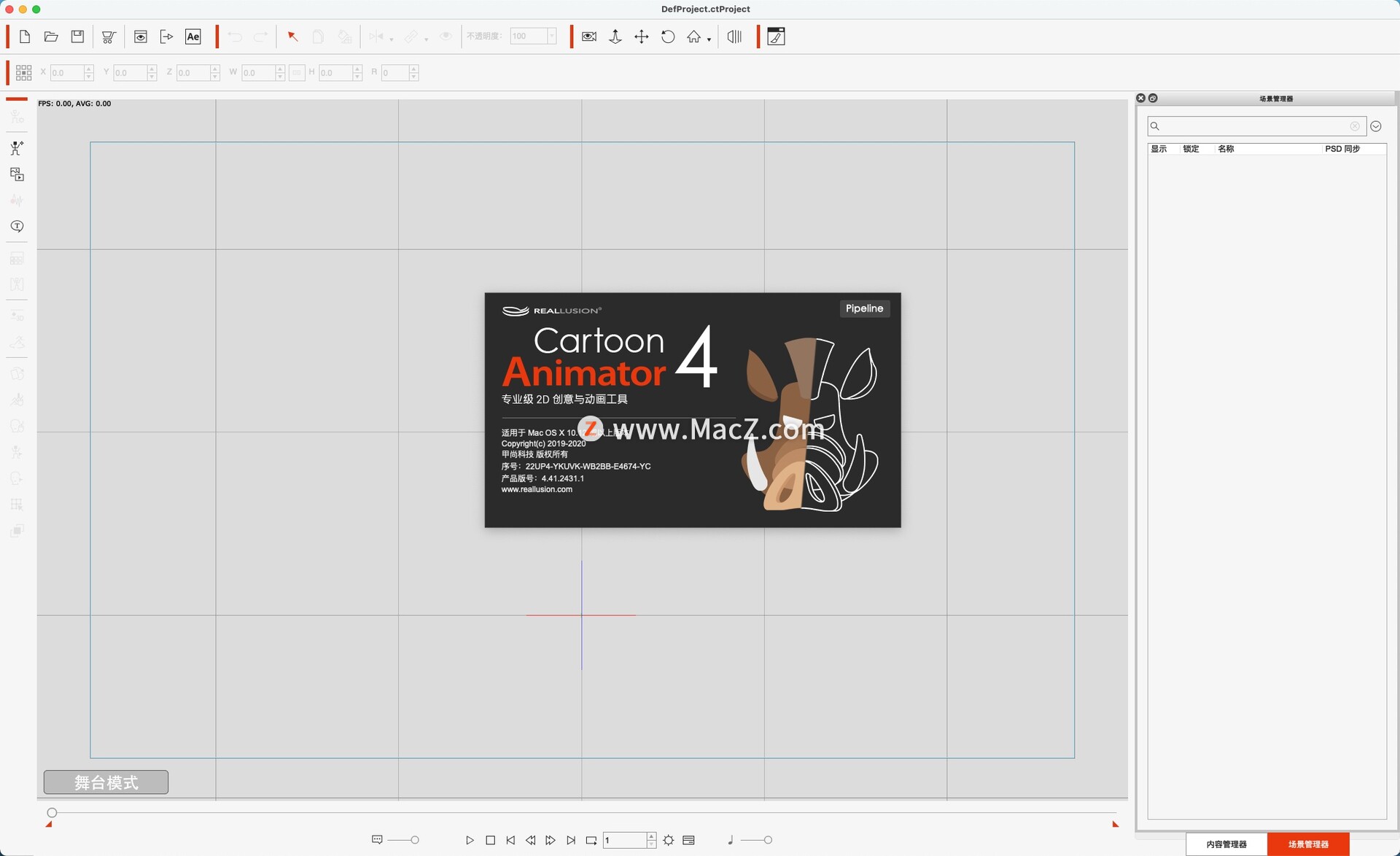Move the timeline playhead scrubber circle

pos(52,812)
